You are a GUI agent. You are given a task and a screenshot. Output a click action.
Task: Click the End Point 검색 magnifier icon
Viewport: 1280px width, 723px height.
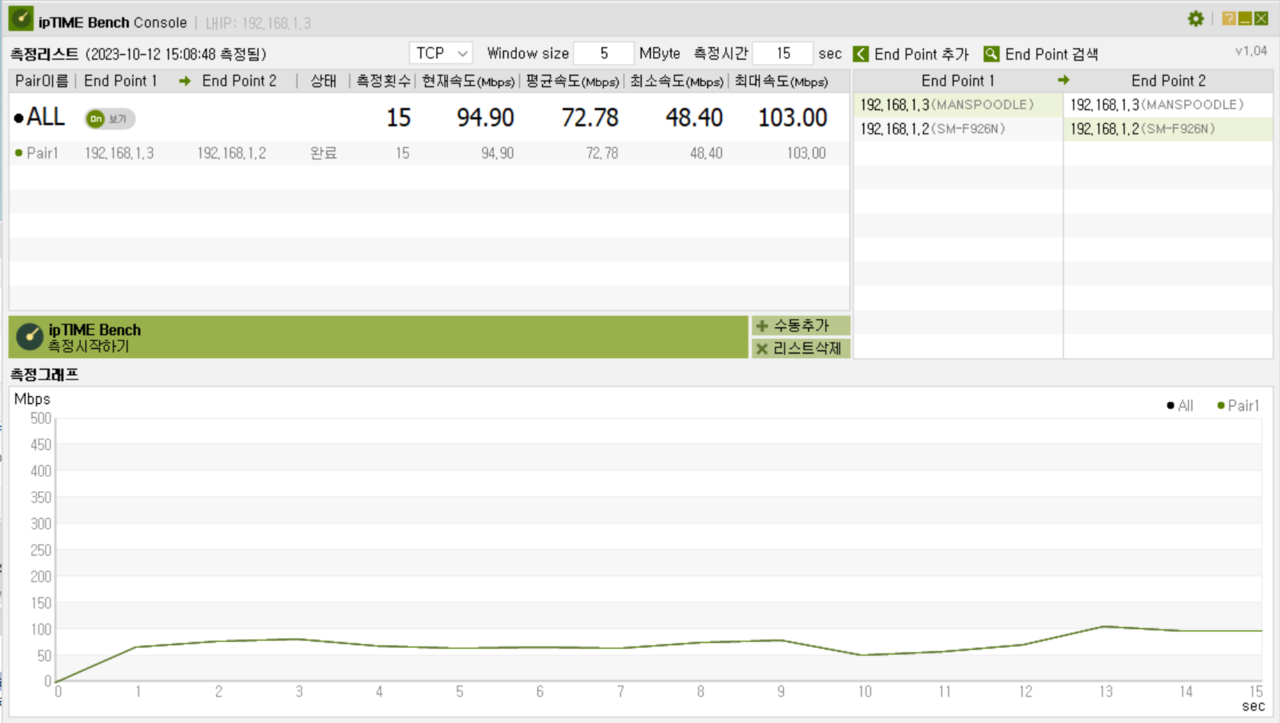click(991, 54)
